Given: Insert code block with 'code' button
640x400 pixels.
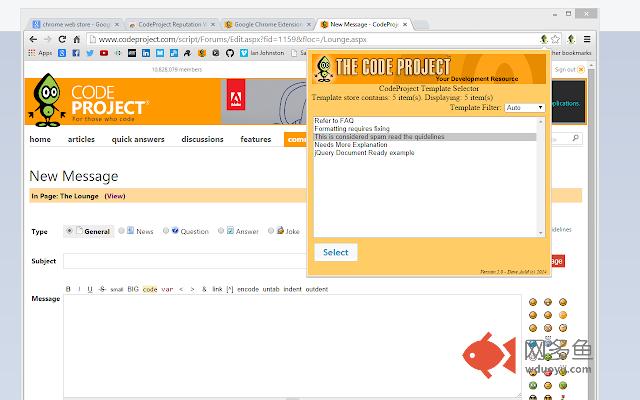Looking at the screenshot, I should click(x=150, y=289).
